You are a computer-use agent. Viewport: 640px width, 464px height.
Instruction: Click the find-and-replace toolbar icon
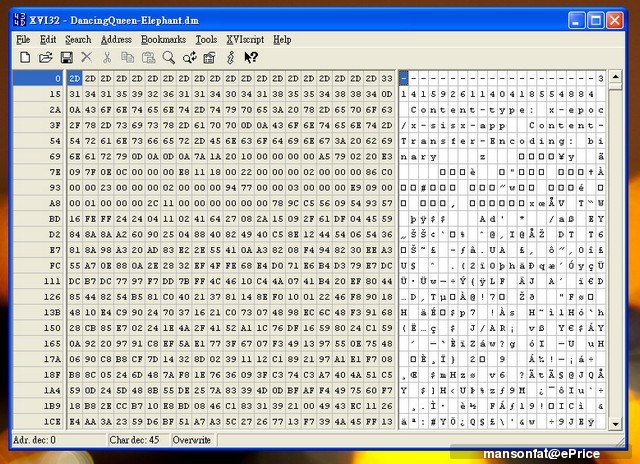pos(189,58)
